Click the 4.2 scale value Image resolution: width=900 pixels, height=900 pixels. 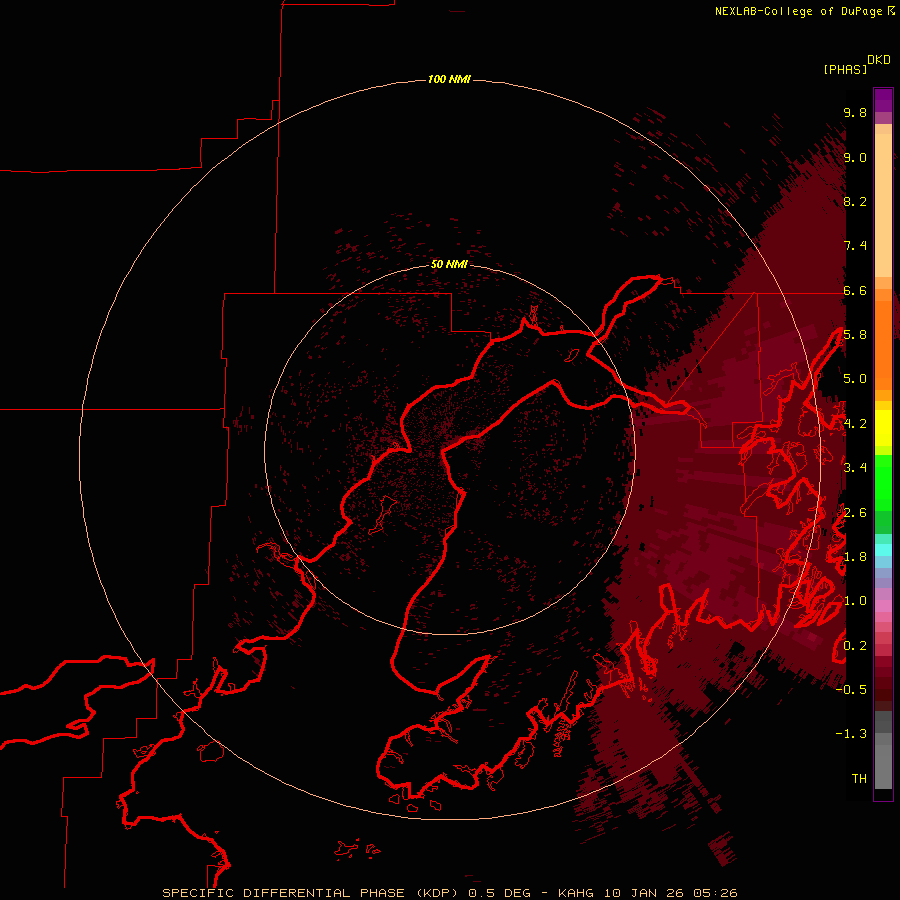[x=855, y=424]
